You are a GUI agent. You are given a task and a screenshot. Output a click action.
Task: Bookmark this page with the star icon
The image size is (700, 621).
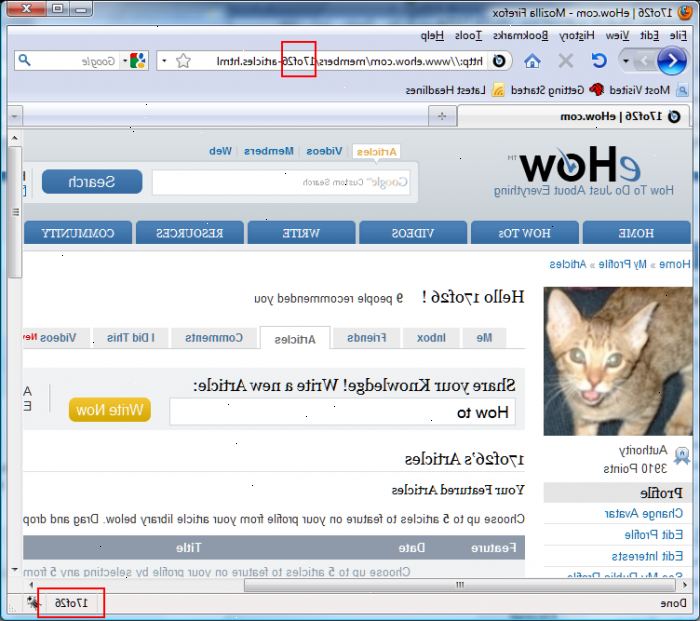(183, 61)
